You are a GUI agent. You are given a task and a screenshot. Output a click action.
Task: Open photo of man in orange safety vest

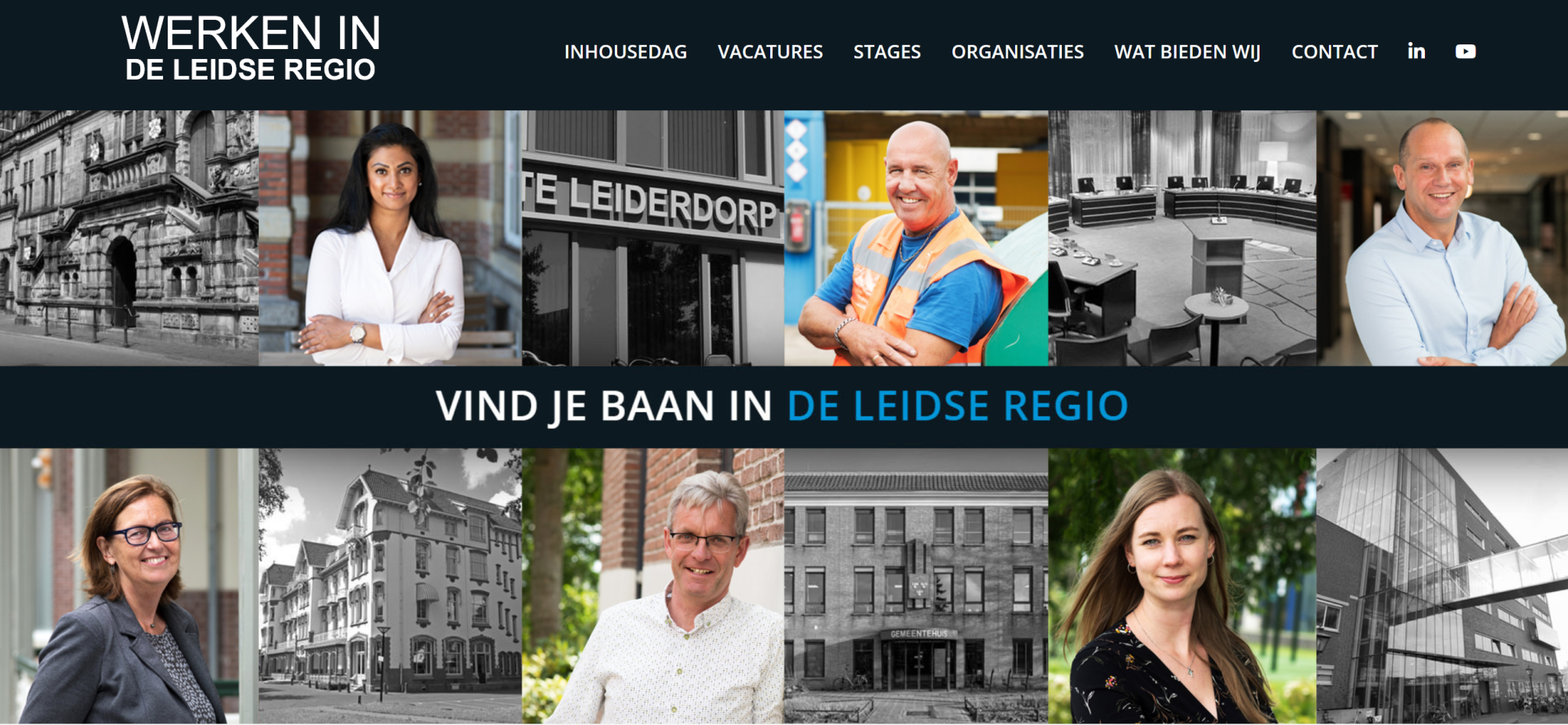point(916,238)
